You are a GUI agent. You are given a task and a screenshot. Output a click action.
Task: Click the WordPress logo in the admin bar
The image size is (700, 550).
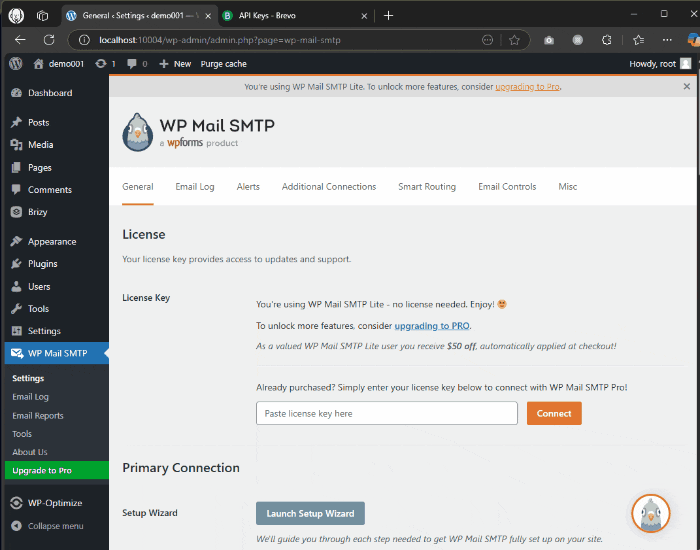16,63
